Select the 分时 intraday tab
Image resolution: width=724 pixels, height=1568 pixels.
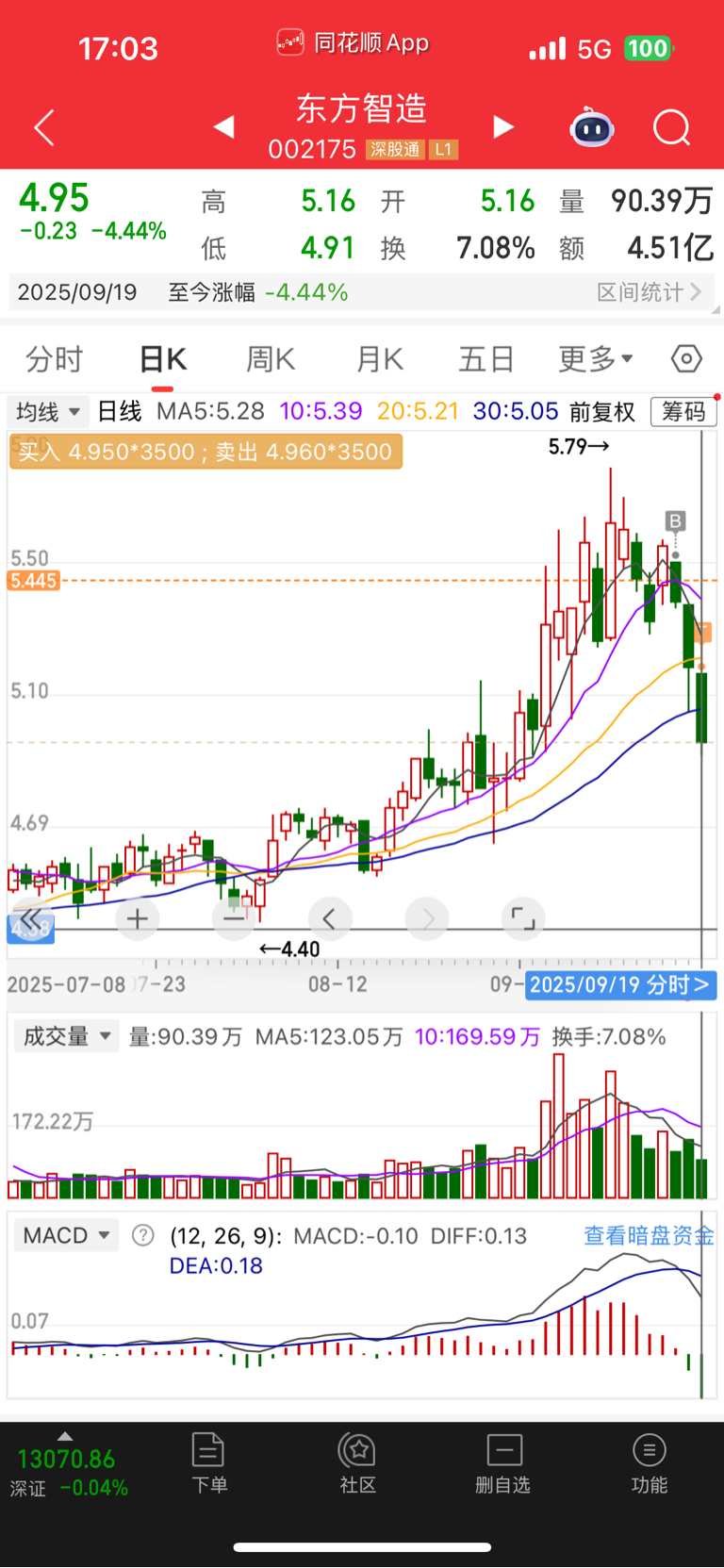point(54,359)
